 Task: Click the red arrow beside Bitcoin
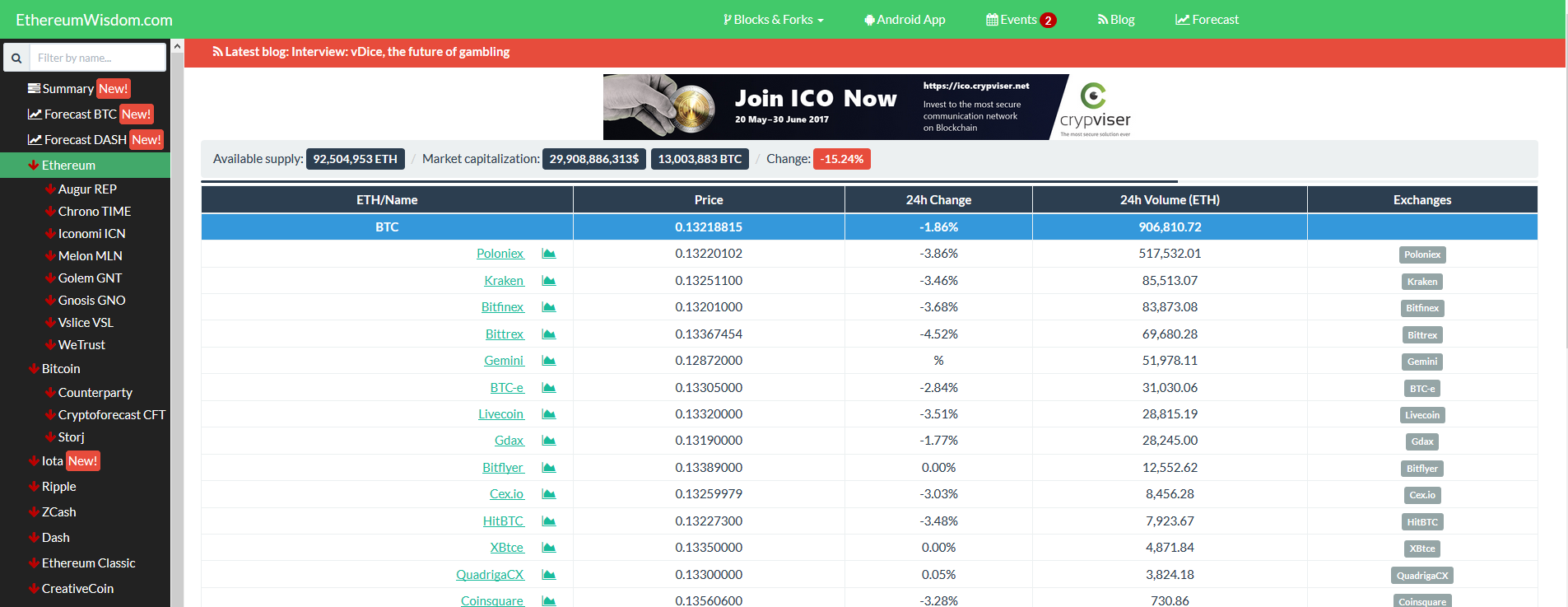point(34,368)
